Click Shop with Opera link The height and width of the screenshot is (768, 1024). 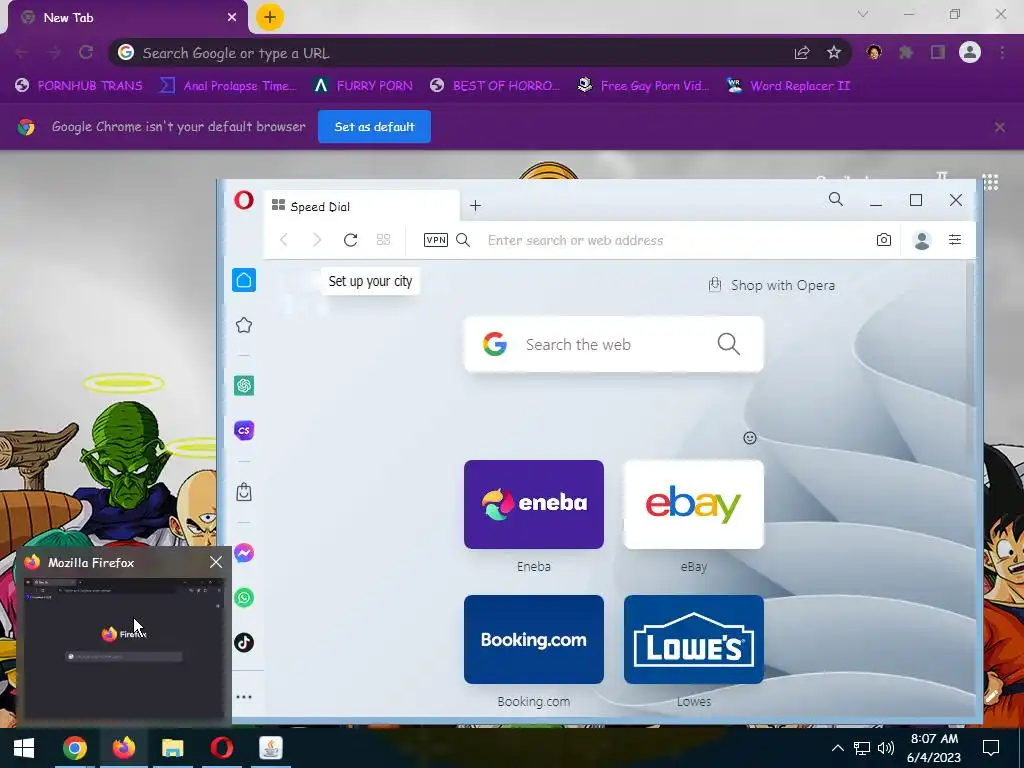click(x=771, y=285)
